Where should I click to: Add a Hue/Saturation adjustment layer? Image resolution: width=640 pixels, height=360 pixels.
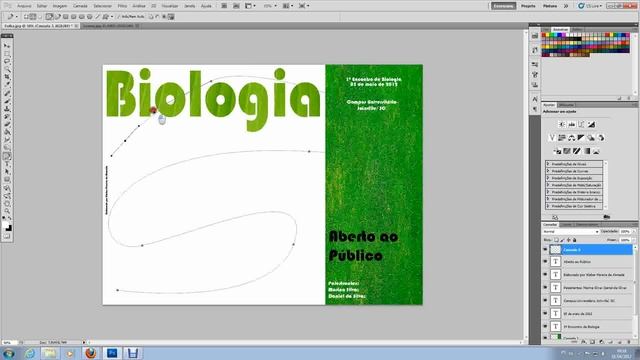562,138
